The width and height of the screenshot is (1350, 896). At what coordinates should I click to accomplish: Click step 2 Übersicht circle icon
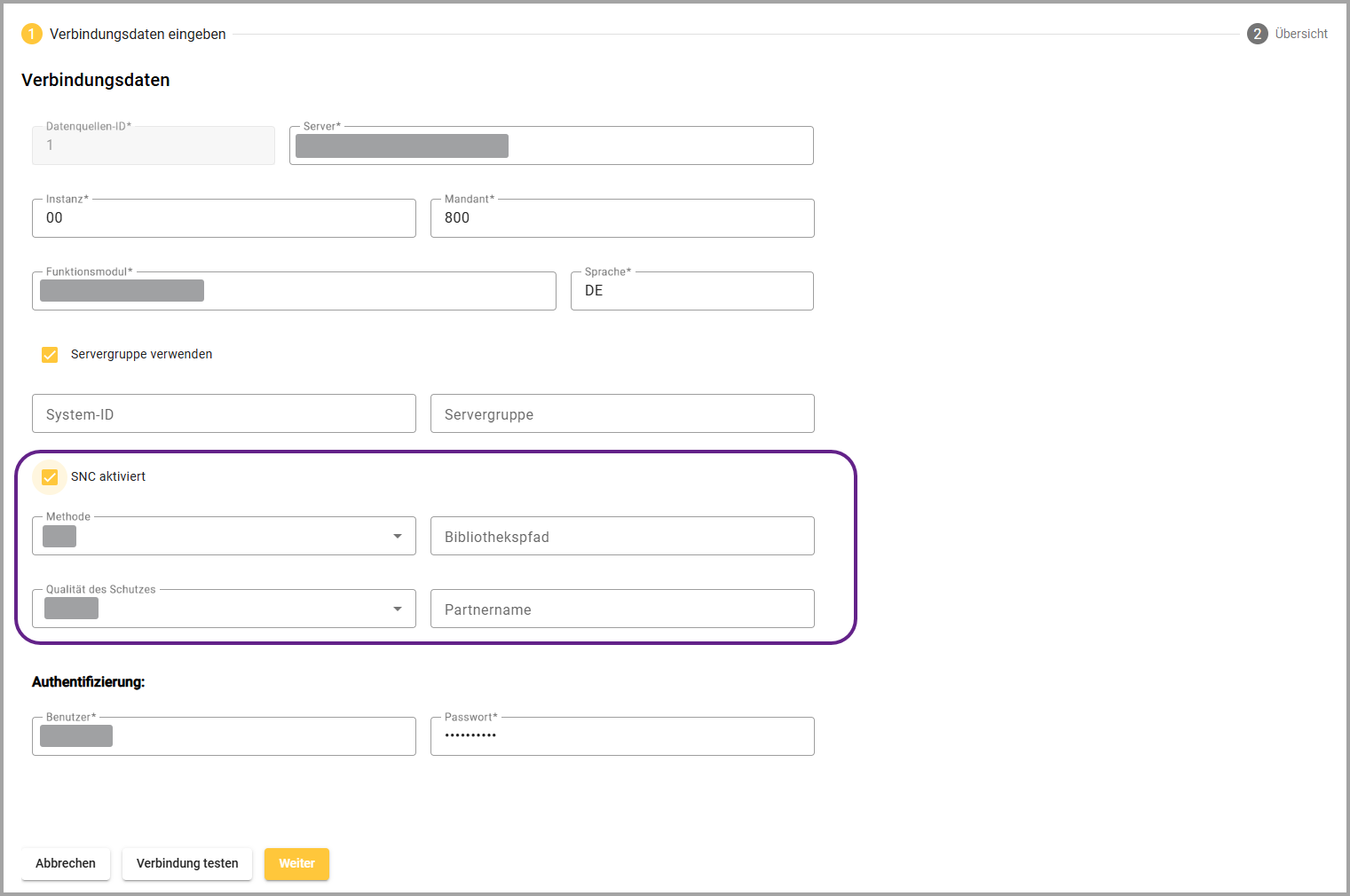pos(1257,34)
